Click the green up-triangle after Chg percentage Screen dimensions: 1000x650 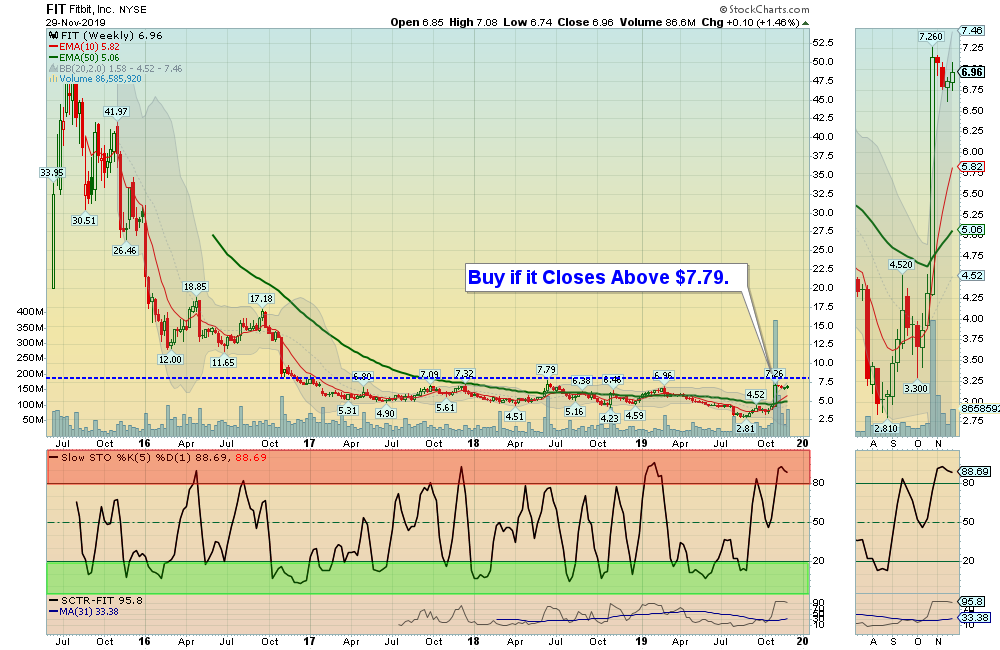pos(805,22)
